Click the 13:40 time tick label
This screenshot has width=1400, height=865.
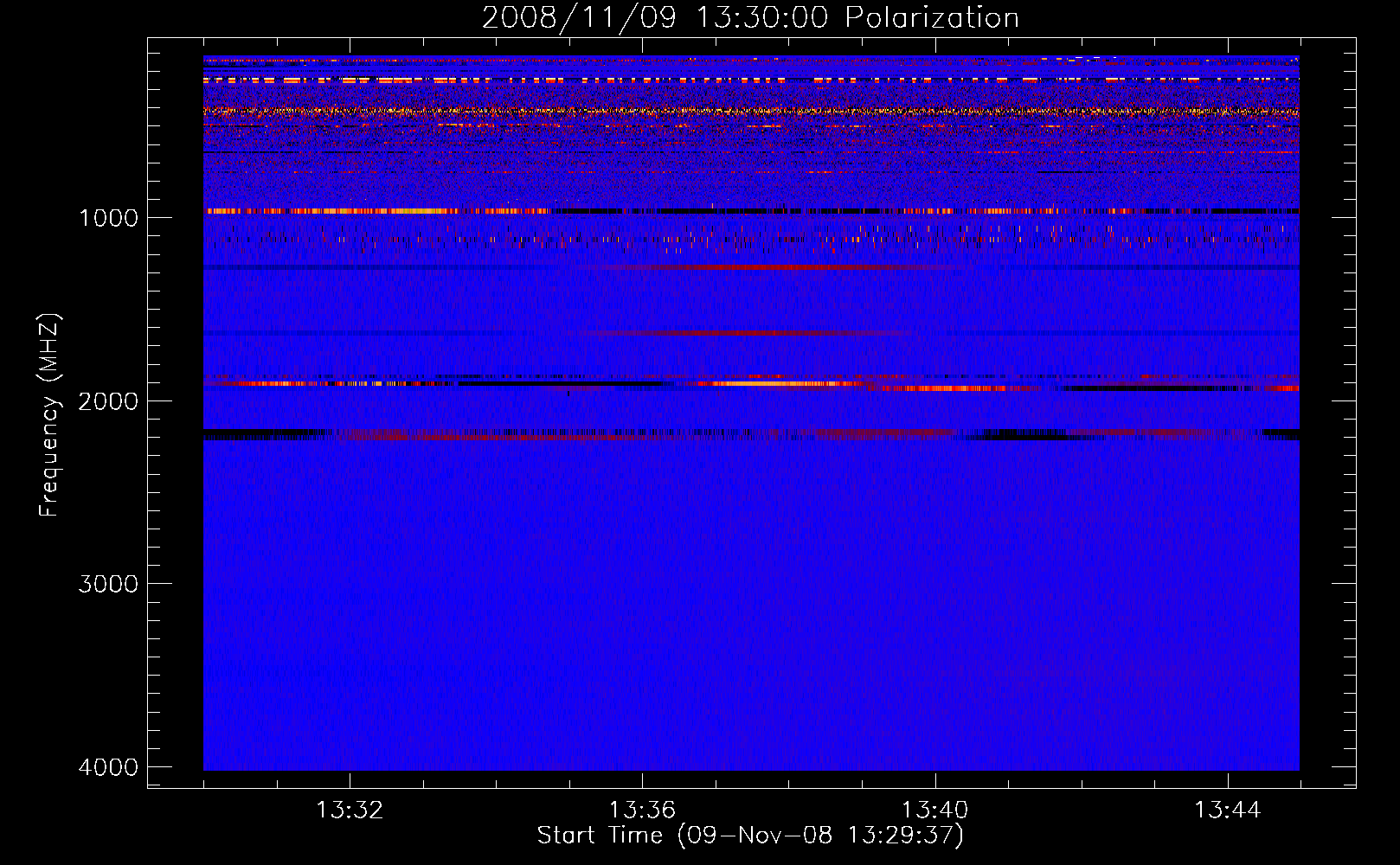click(x=935, y=811)
